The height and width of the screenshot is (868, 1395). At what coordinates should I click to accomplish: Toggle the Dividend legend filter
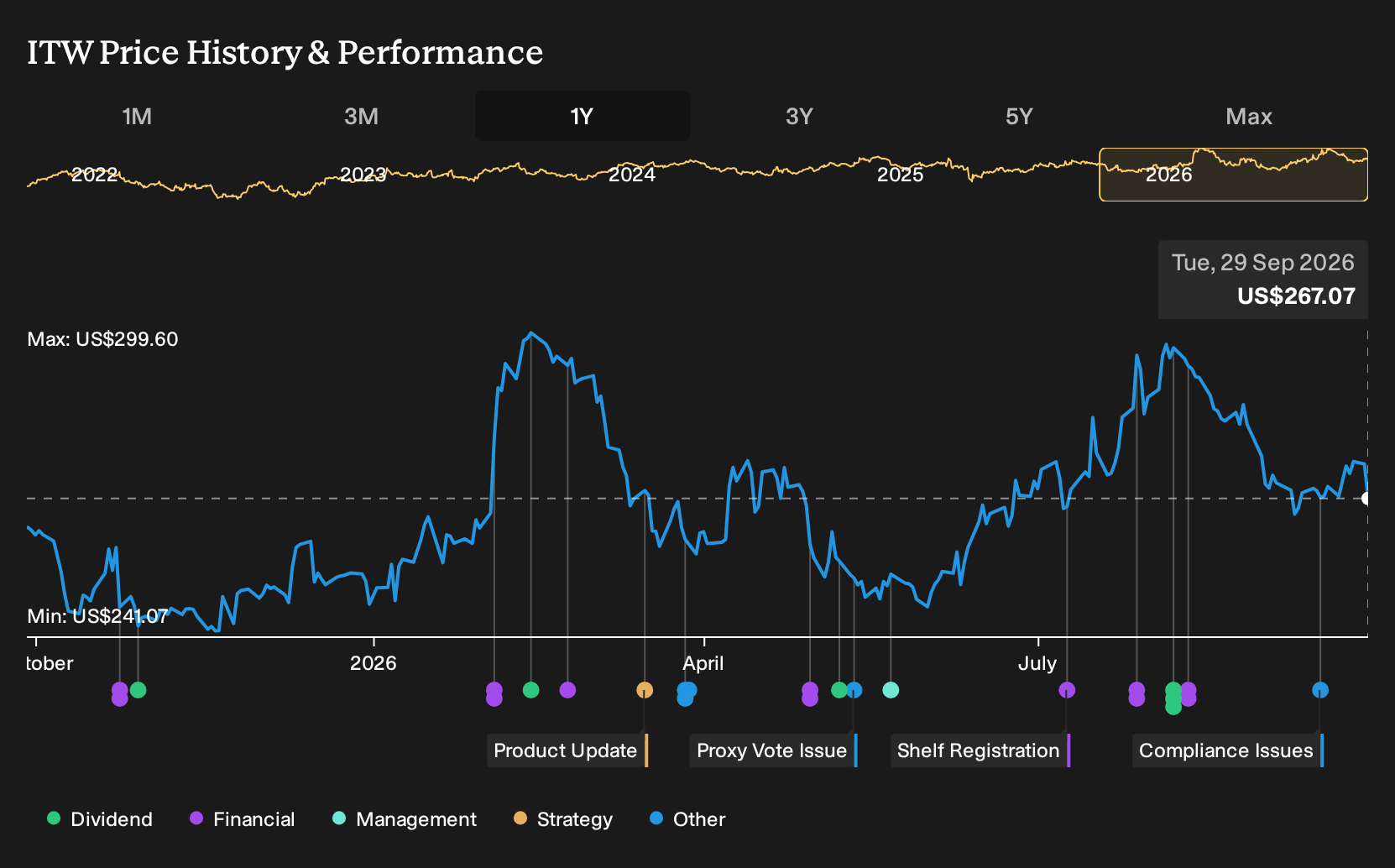(x=100, y=819)
